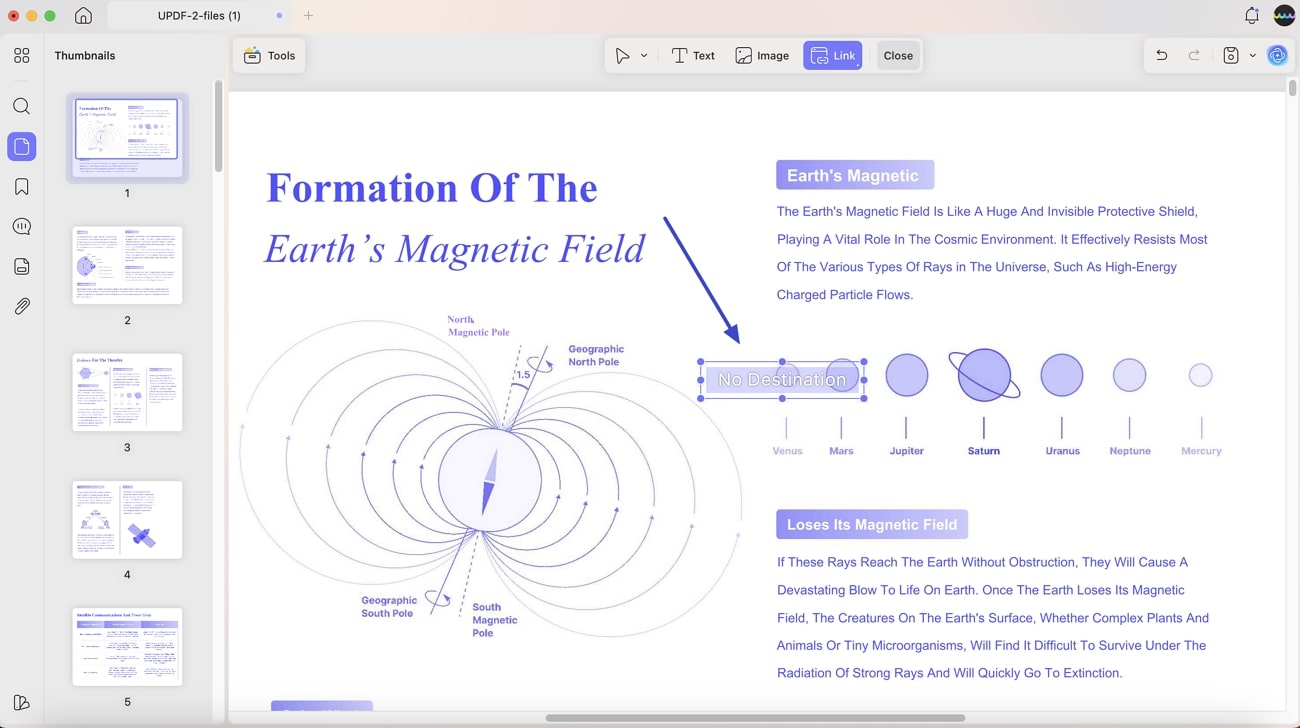Image resolution: width=1300 pixels, height=728 pixels.
Task: Open page 5 thumbnail
Action: tap(127, 646)
